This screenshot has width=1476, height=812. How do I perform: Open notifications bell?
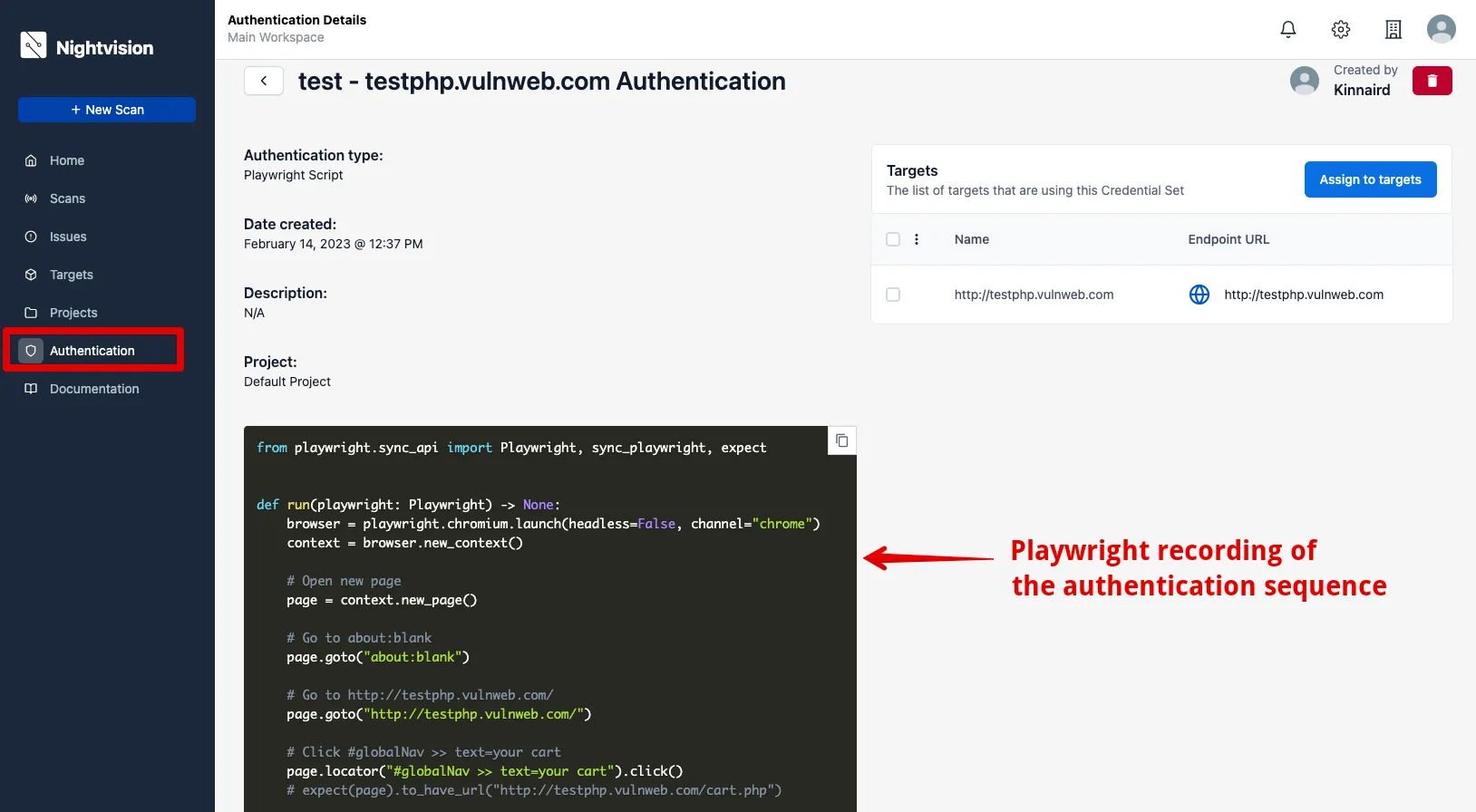coord(1288,29)
